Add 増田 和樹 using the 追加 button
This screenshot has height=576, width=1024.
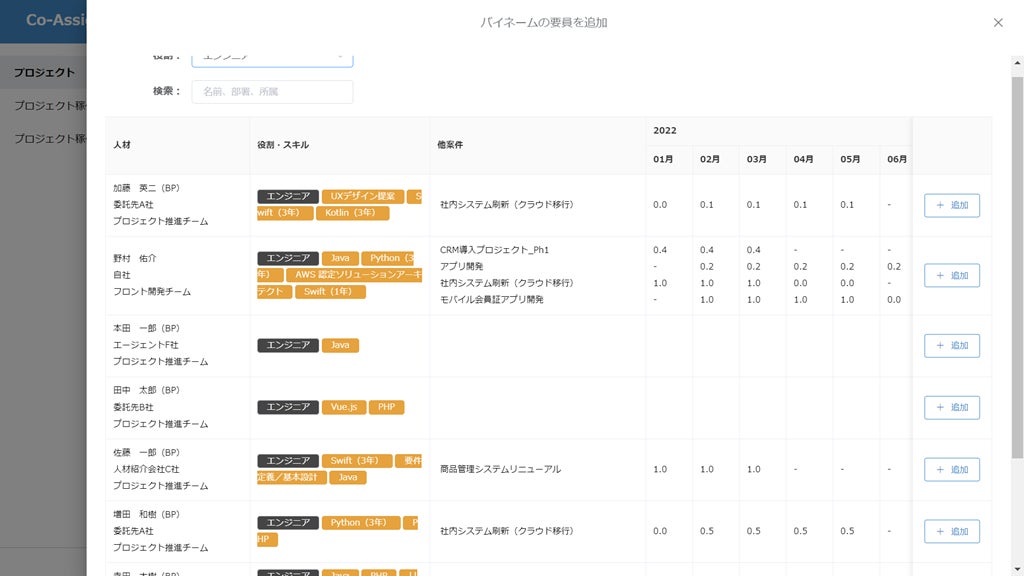coord(951,531)
